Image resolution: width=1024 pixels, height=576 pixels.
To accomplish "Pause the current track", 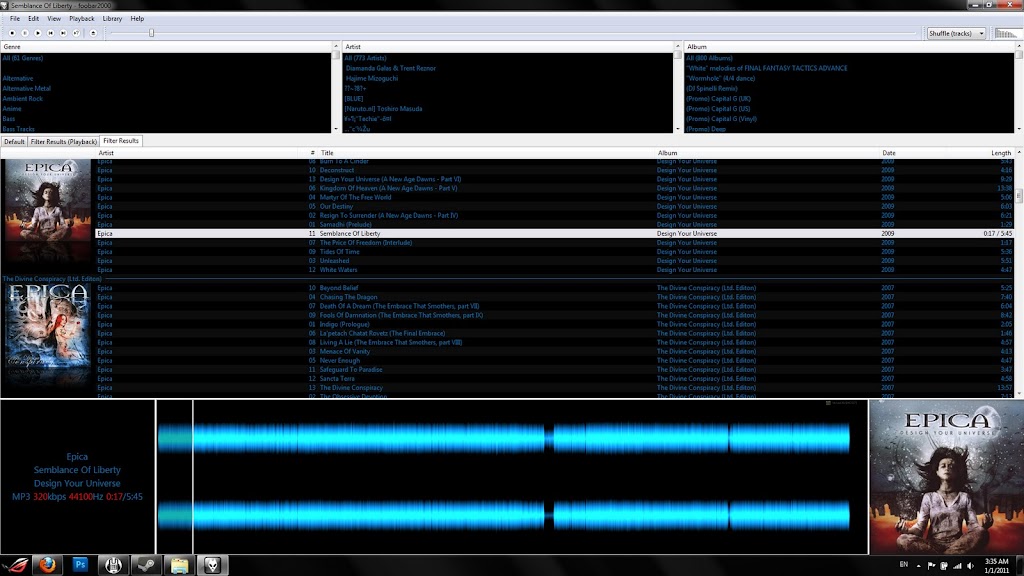I will click(25, 33).
